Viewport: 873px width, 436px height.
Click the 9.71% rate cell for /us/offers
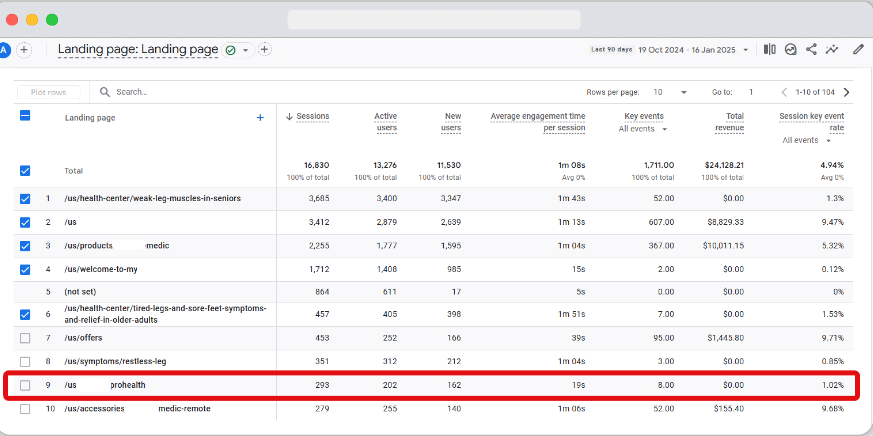click(832, 338)
